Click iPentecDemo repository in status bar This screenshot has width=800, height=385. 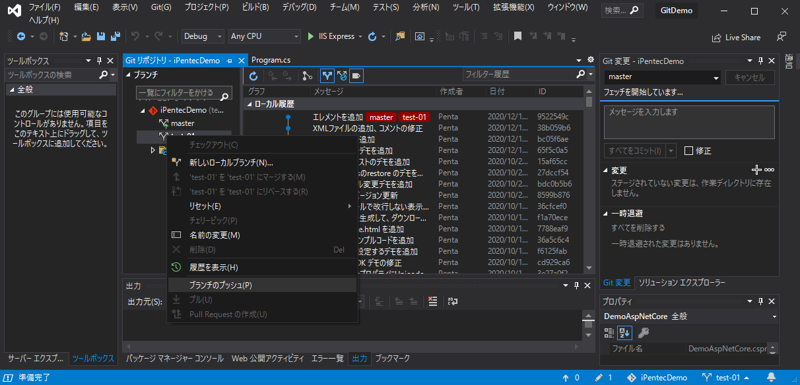[x=658, y=378]
